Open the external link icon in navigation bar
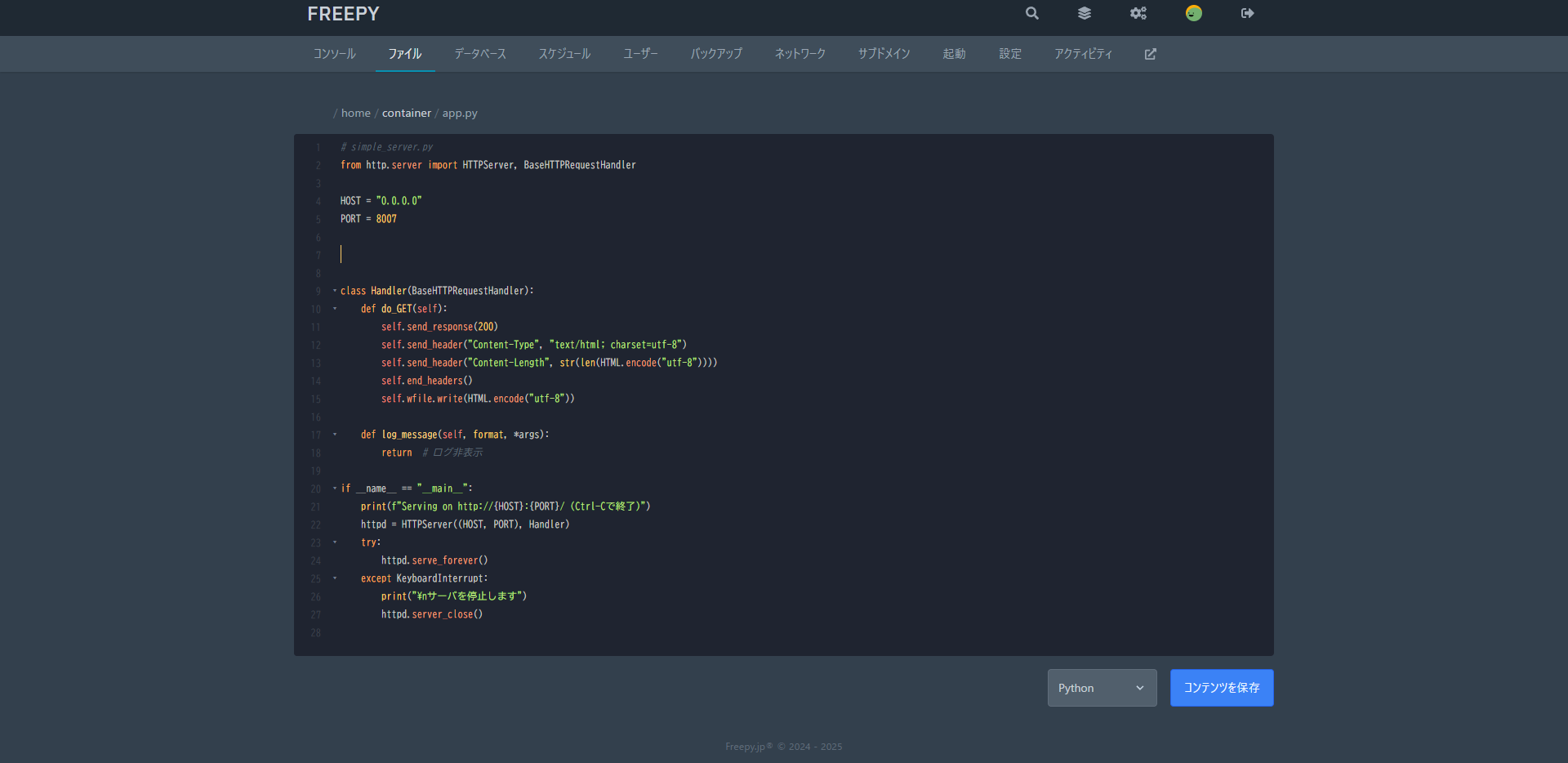 (1150, 54)
